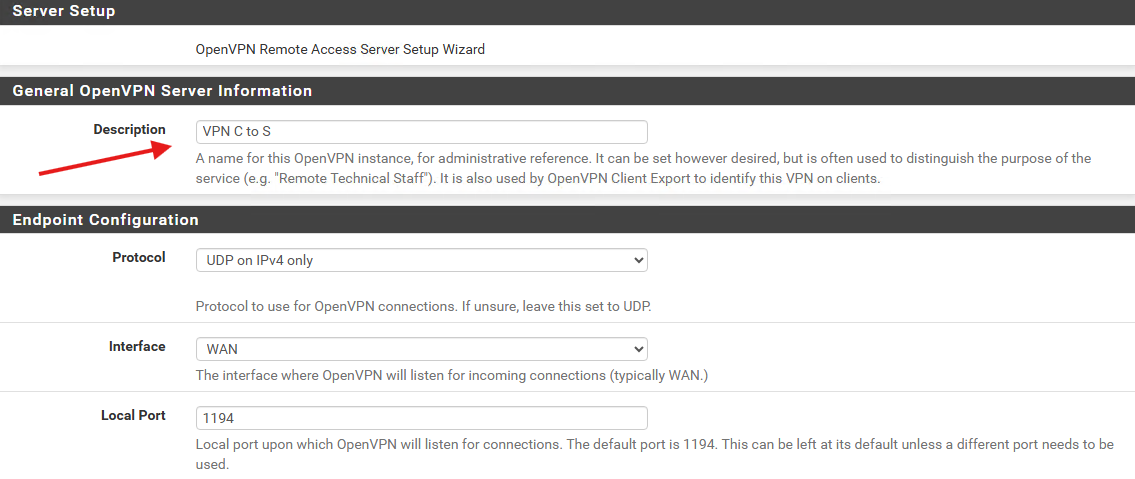Click the Protocol help text about UDP
The width and height of the screenshot is (1135, 479).
coord(423,306)
